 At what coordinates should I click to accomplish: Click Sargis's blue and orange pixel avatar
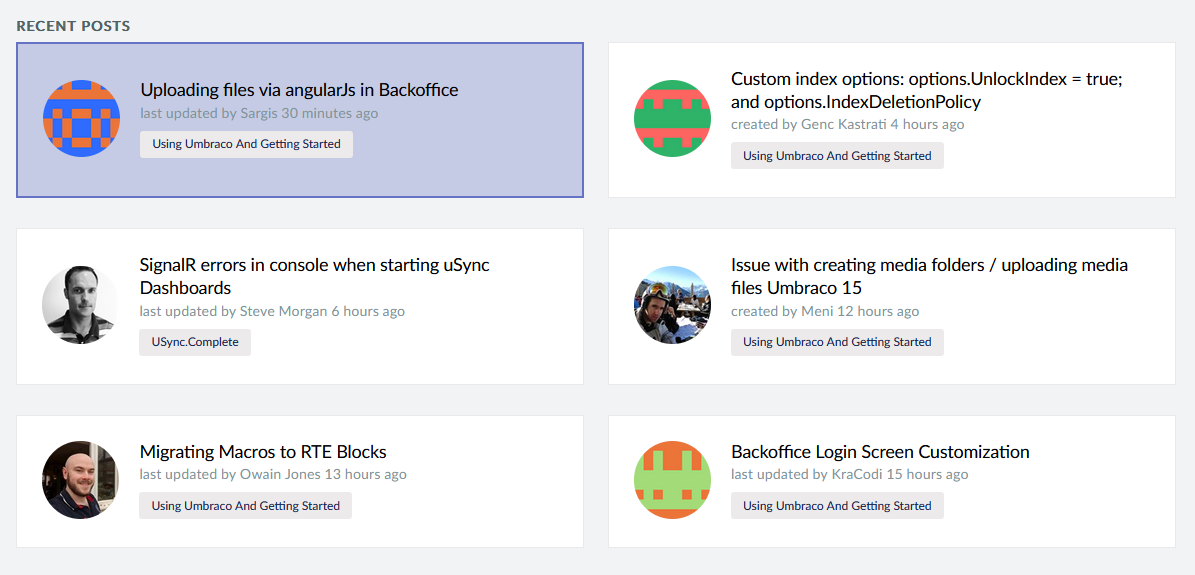click(x=81, y=118)
